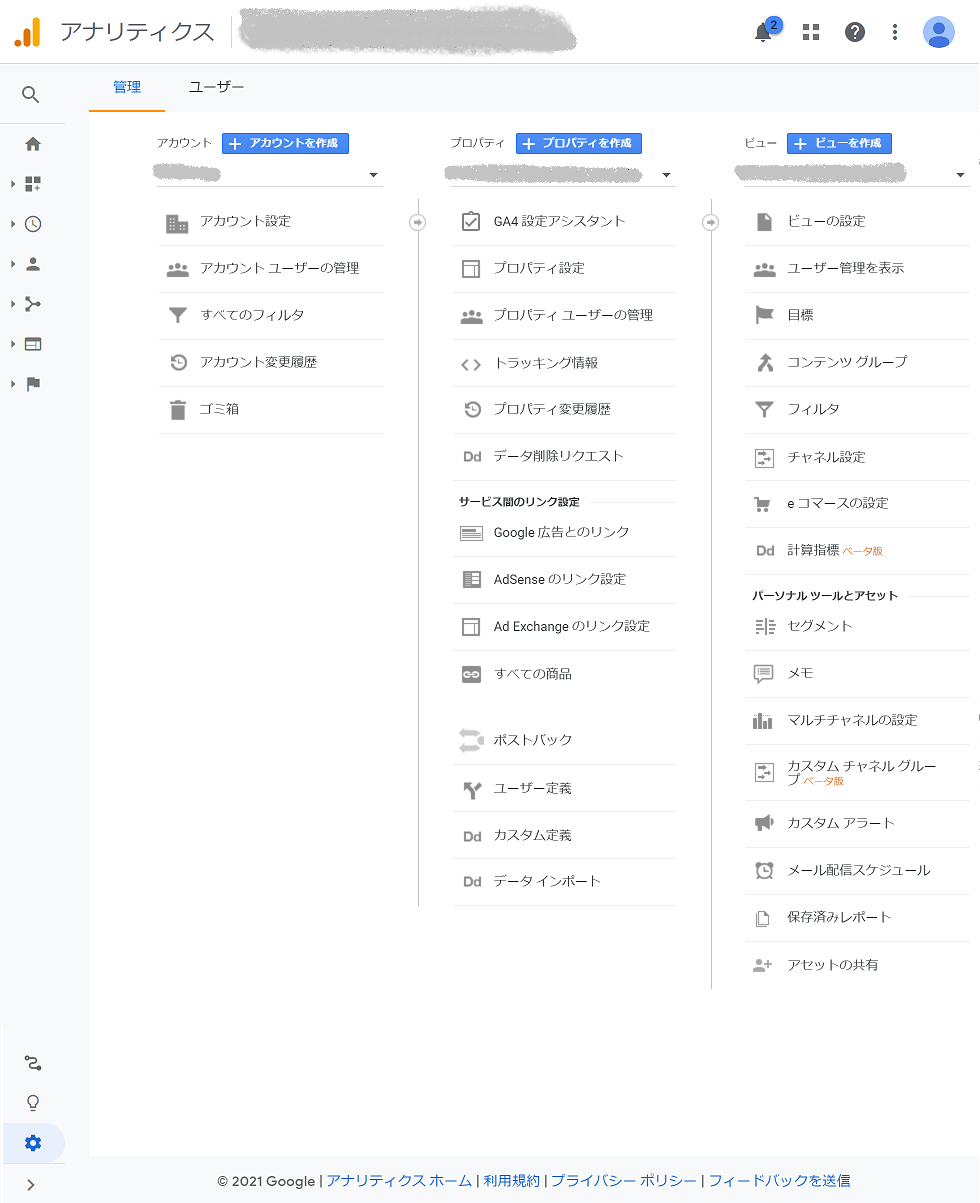Click the cart icon beside e コマースの設定
980x1203 pixels.
[x=763, y=504]
